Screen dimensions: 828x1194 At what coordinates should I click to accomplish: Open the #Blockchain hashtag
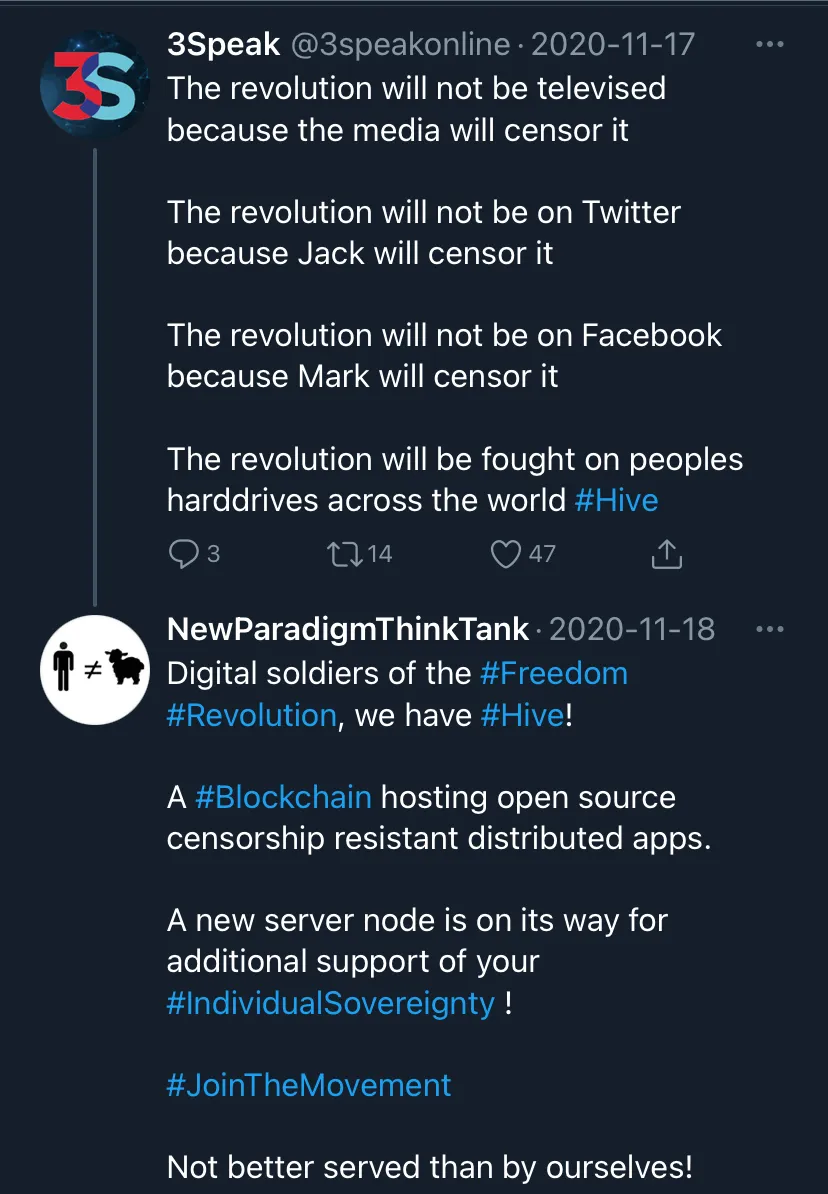pos(283,797)
